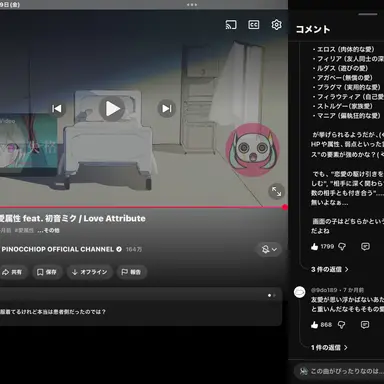The width and height of the screenshot is (384, 384).
Task: Enter fullscreen with the expand arrows icon
Action: click(276, 191)
